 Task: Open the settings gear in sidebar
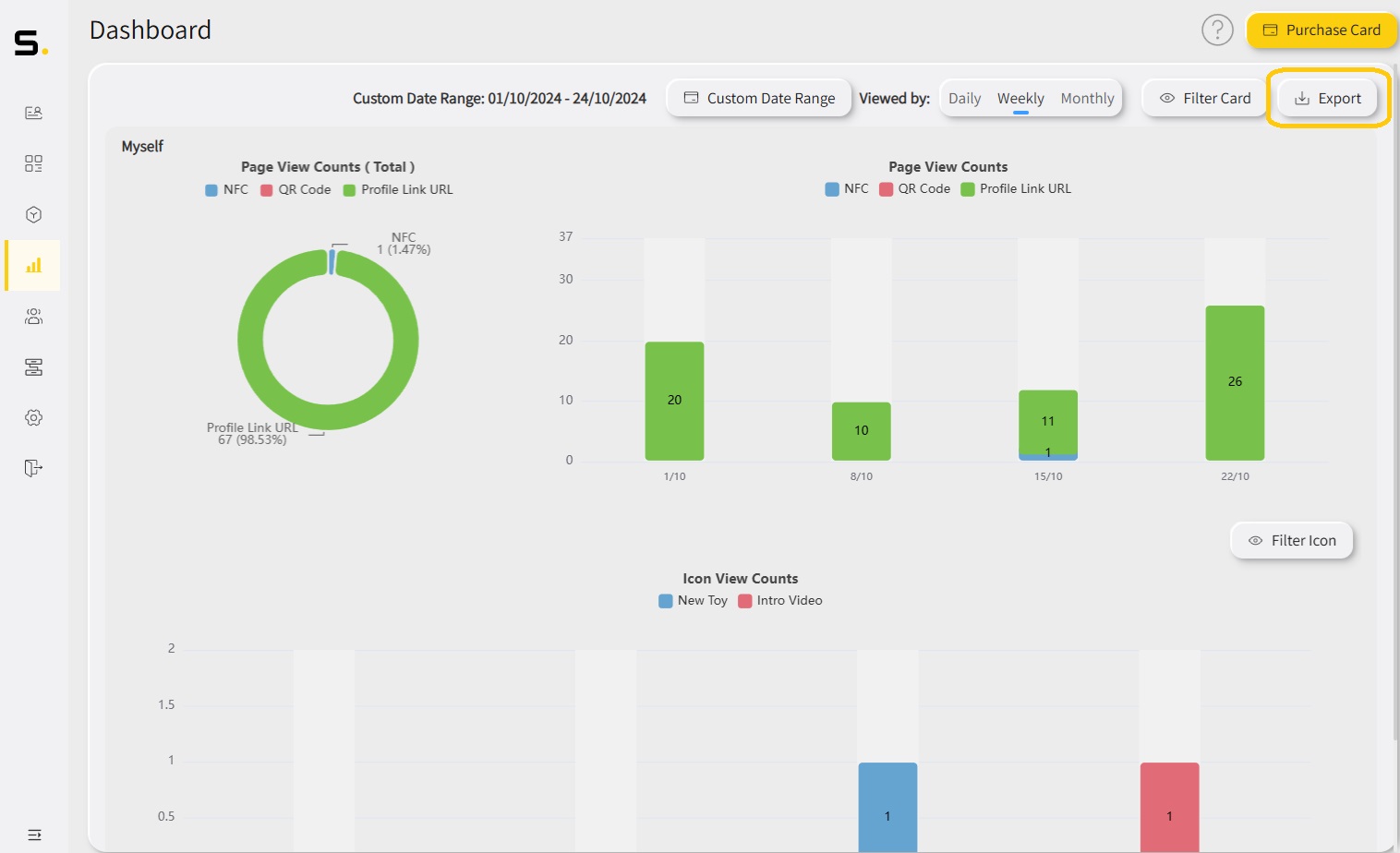33,416
